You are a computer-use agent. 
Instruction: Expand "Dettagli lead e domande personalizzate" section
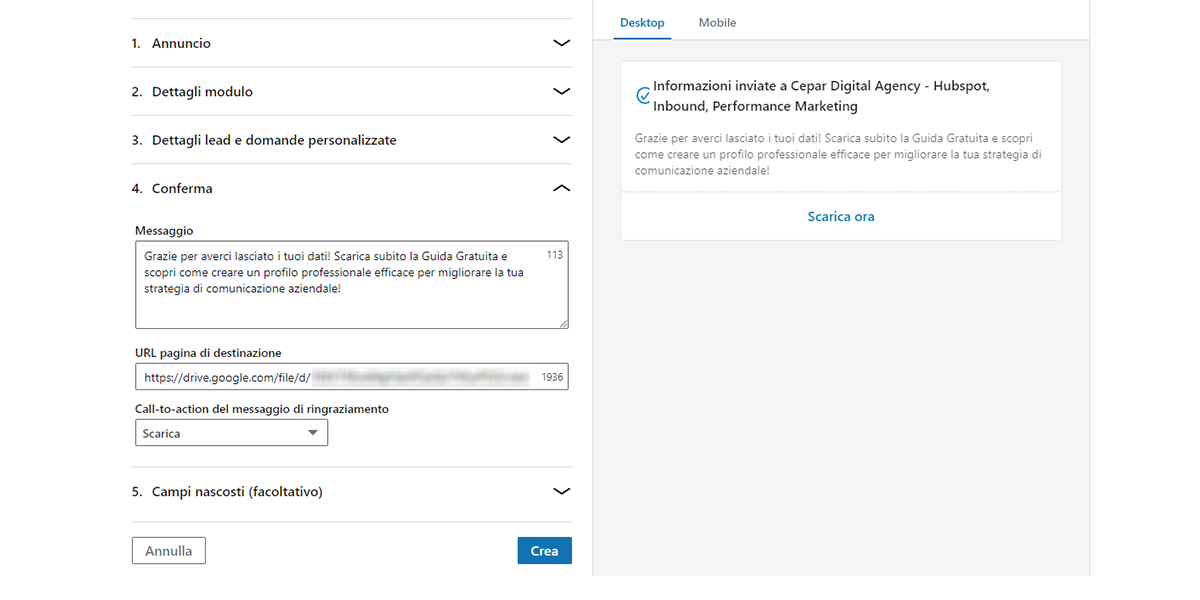click(561, 140)
